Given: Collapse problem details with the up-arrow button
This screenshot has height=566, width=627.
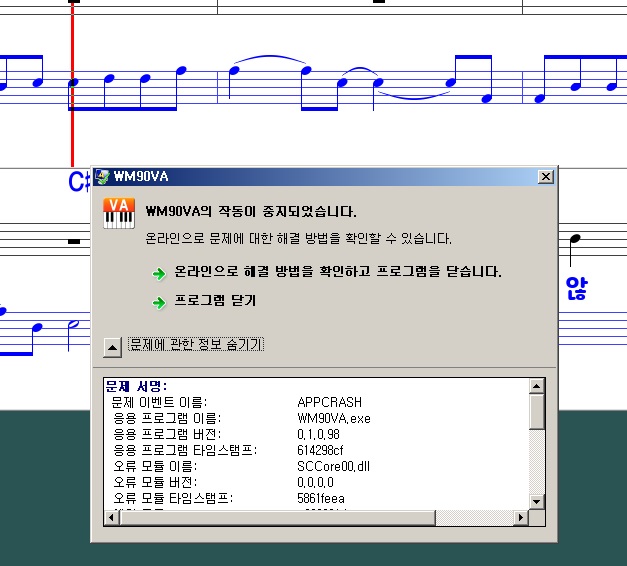Looking at the screenshot, I should [x=112, y=347].
